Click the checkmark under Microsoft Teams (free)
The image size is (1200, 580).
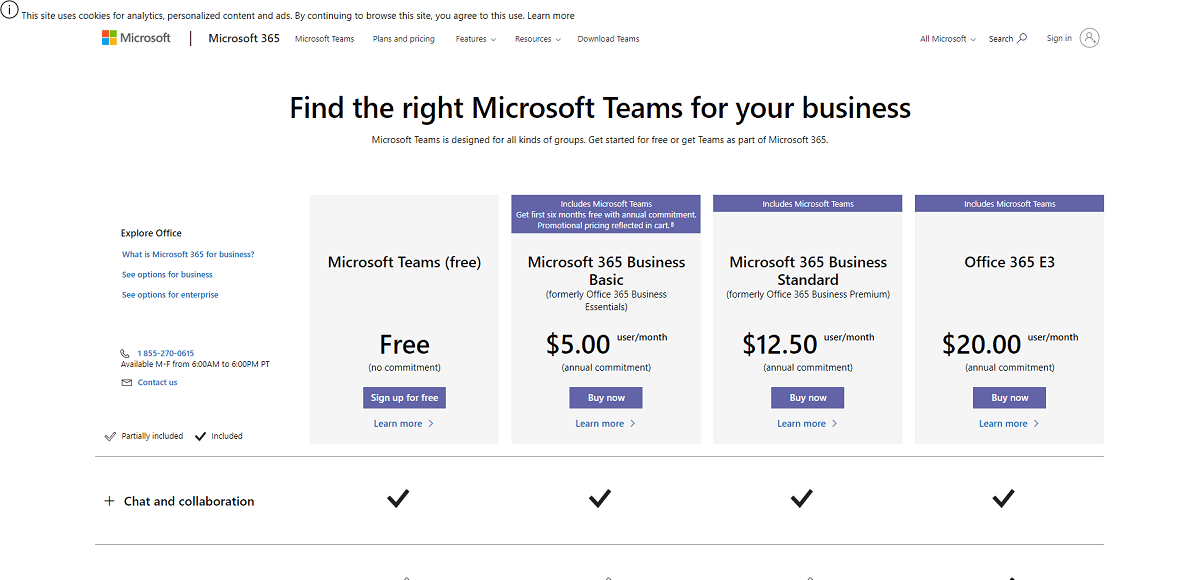coord(398,498)
